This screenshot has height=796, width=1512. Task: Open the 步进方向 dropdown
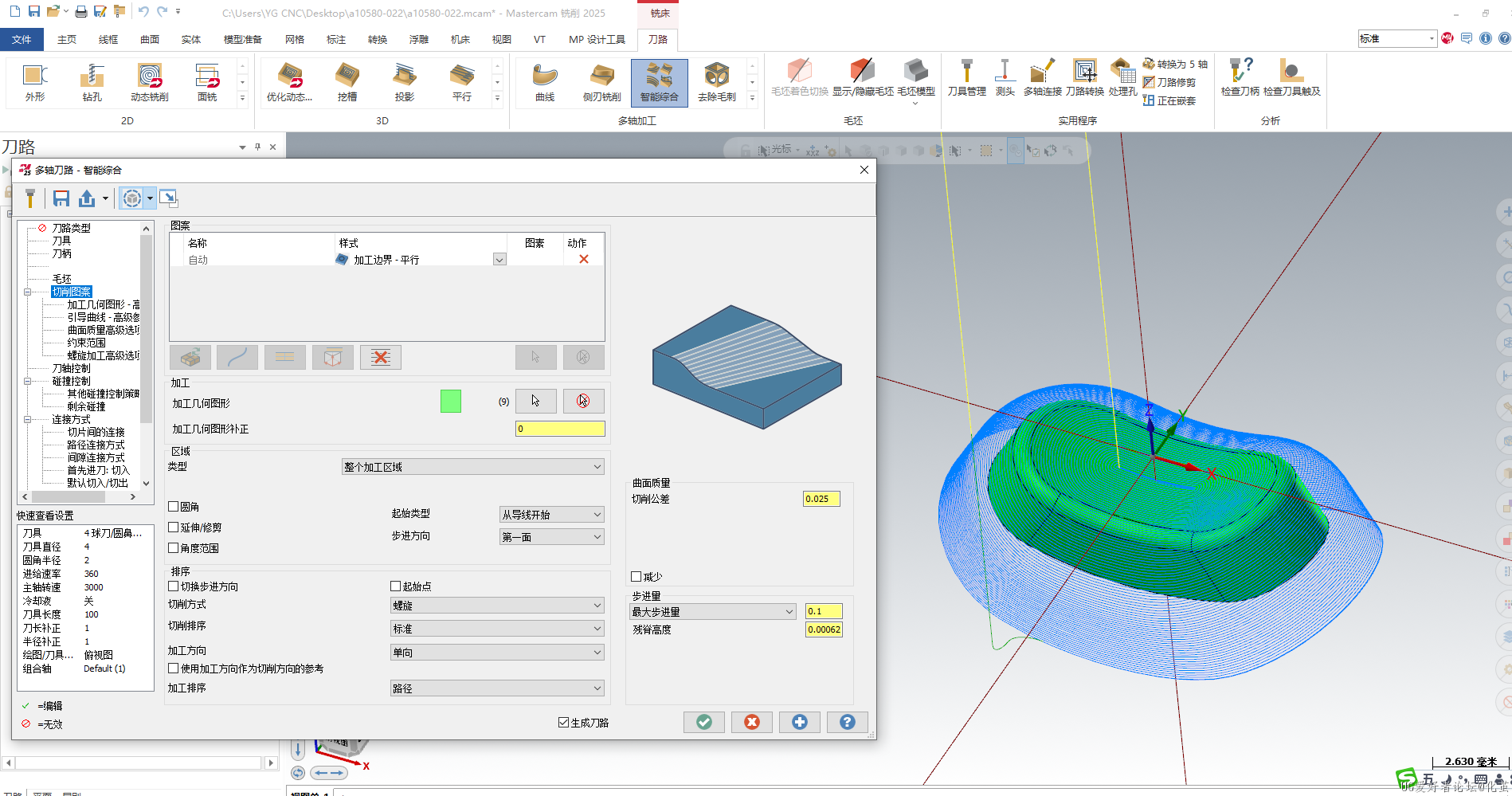(x=552, y=537)
